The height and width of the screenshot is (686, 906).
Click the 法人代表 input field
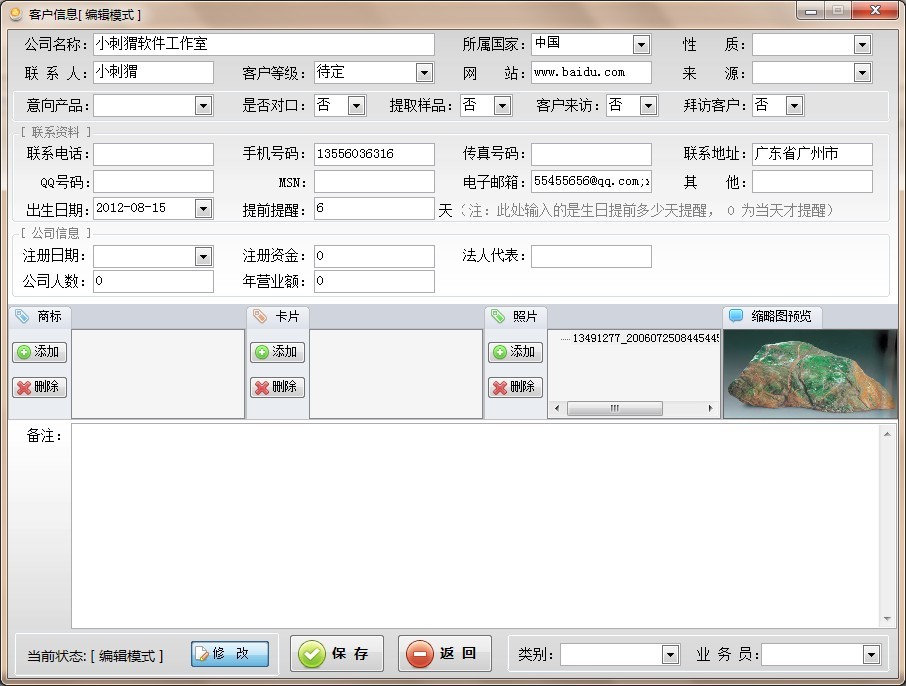[591, 256]
